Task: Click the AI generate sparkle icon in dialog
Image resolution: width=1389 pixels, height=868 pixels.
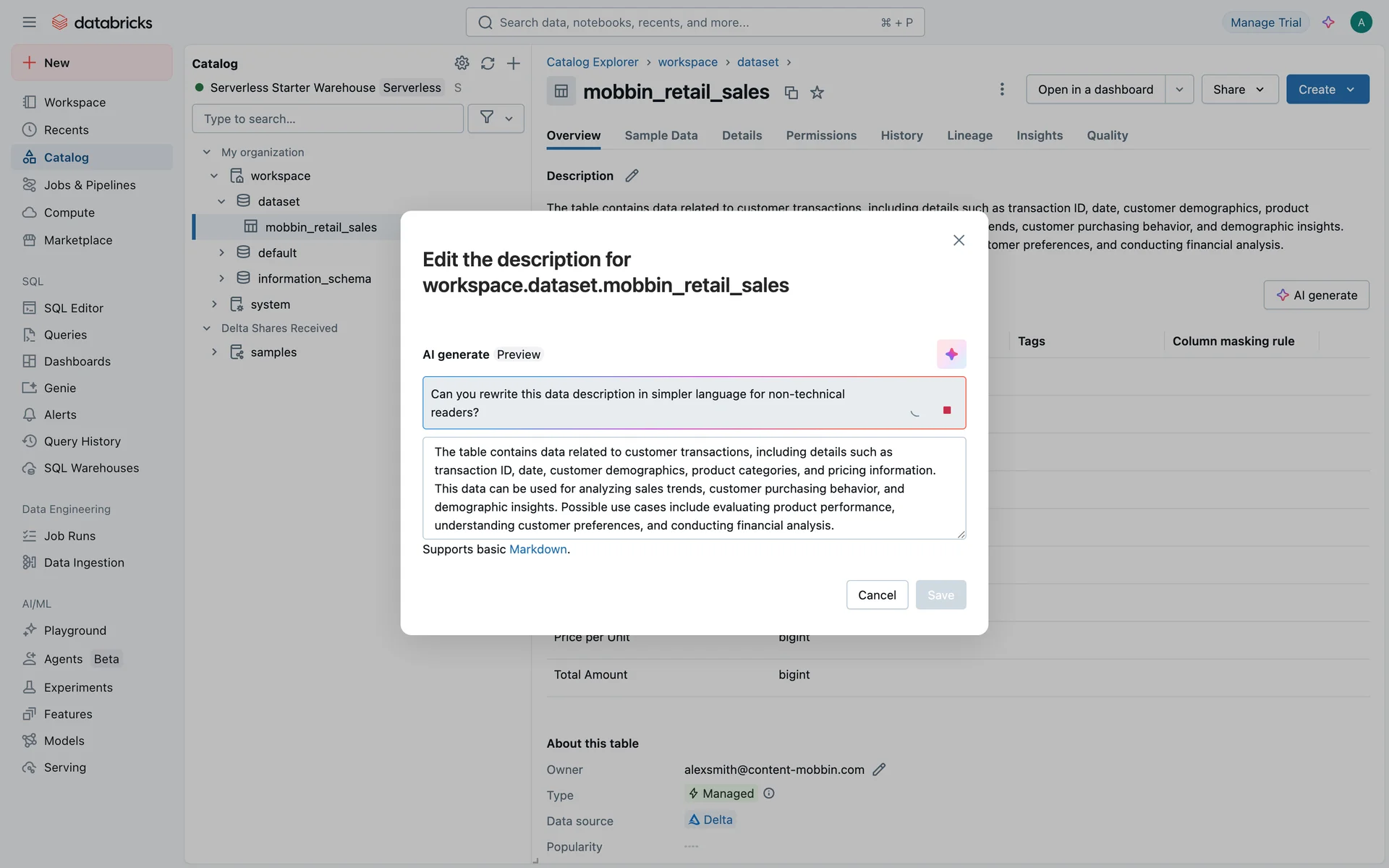Action: pos(951,354)
